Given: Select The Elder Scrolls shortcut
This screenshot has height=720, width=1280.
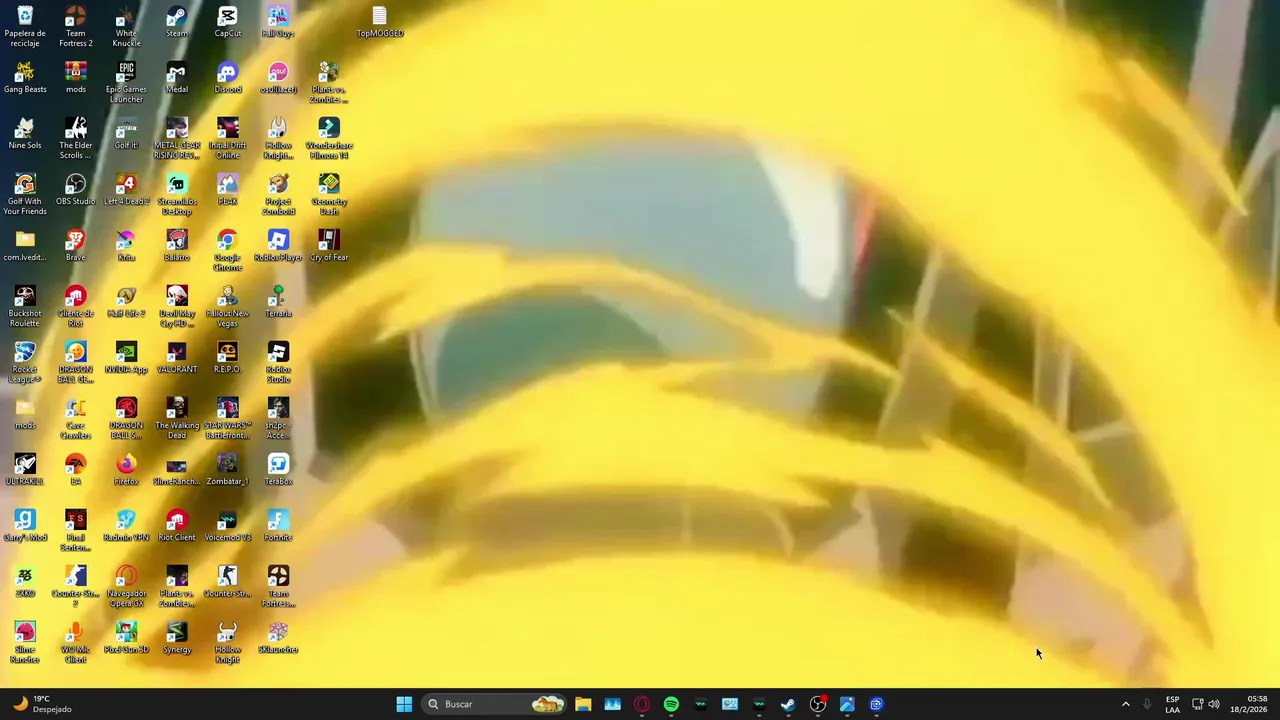Looking at the screenshot, I should coord(76,138).
